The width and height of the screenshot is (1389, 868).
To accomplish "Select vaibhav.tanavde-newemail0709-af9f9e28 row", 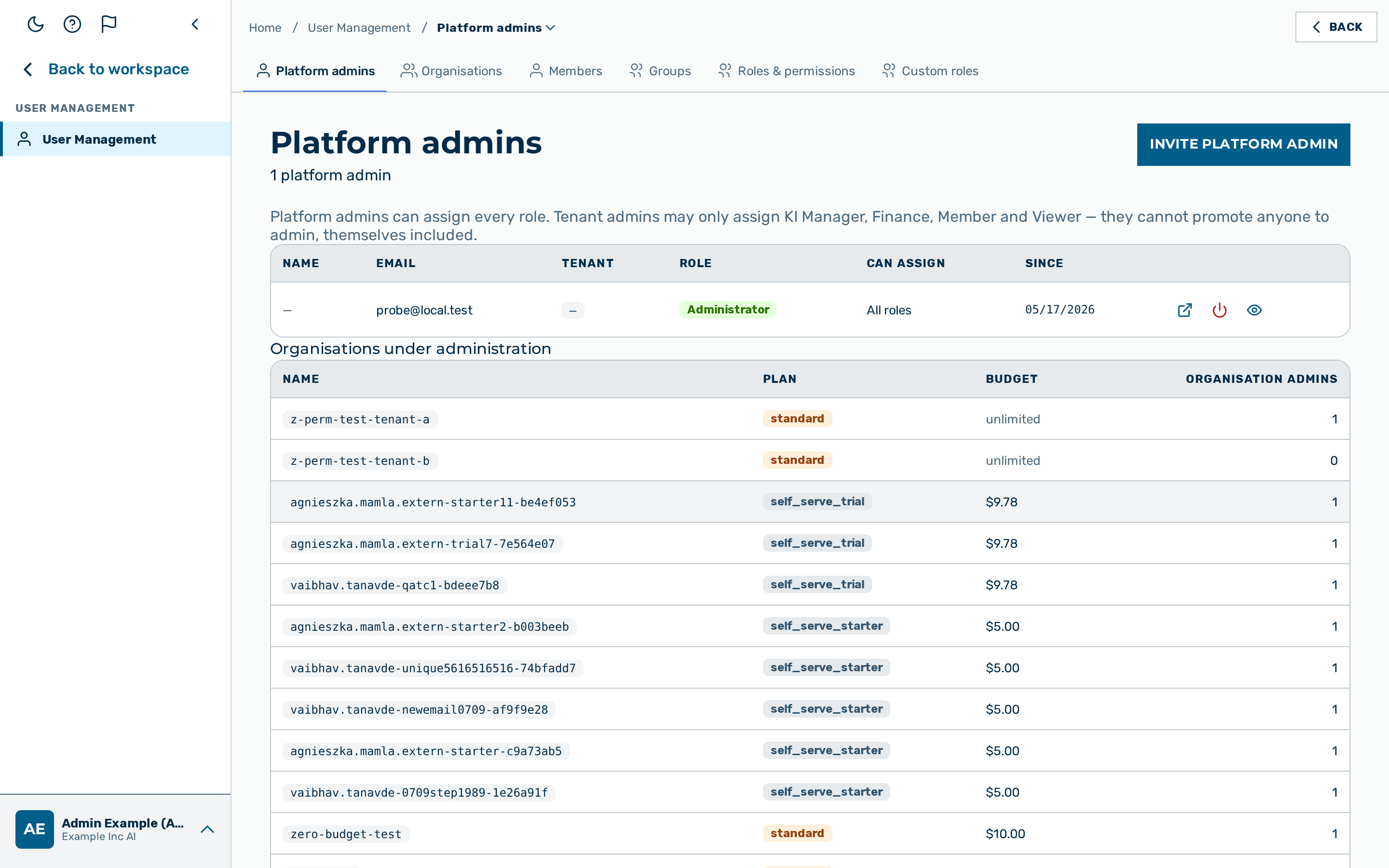I will 810,709.
